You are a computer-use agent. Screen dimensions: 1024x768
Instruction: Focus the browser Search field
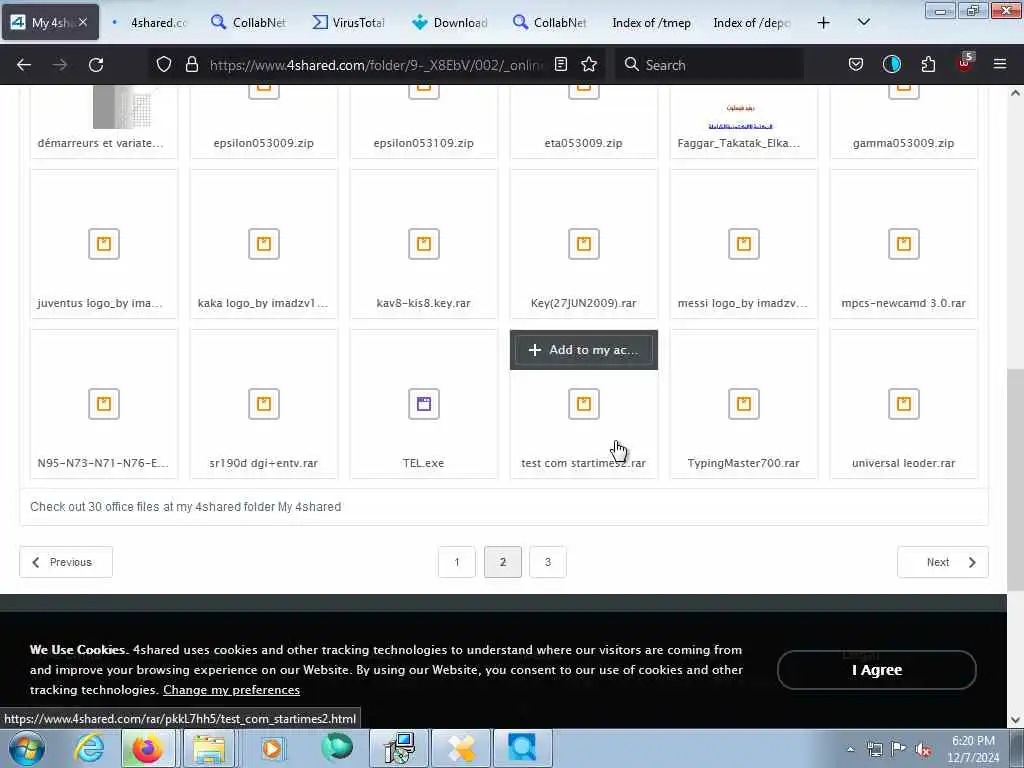tap(709, 65)
